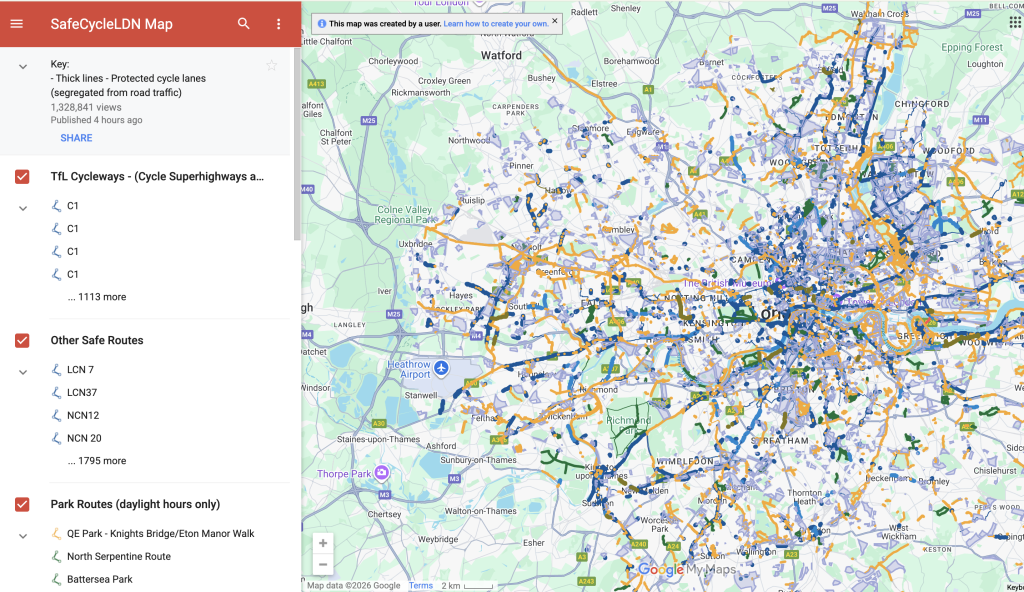
Task: Toggle off the Other Safe Routes layer
Action: click(21, 340)
